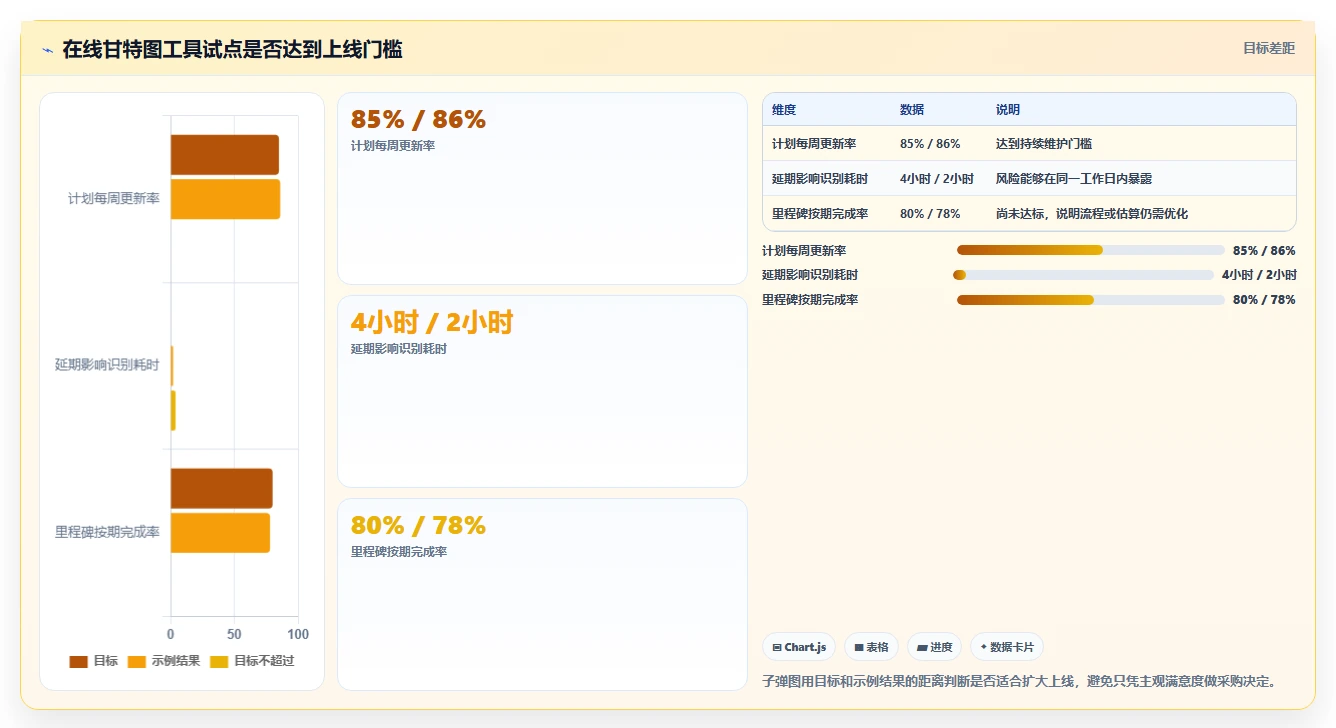
Task: Click the chart y-axis label 里程碑按期完成率
Action: [x=107, y=532]
